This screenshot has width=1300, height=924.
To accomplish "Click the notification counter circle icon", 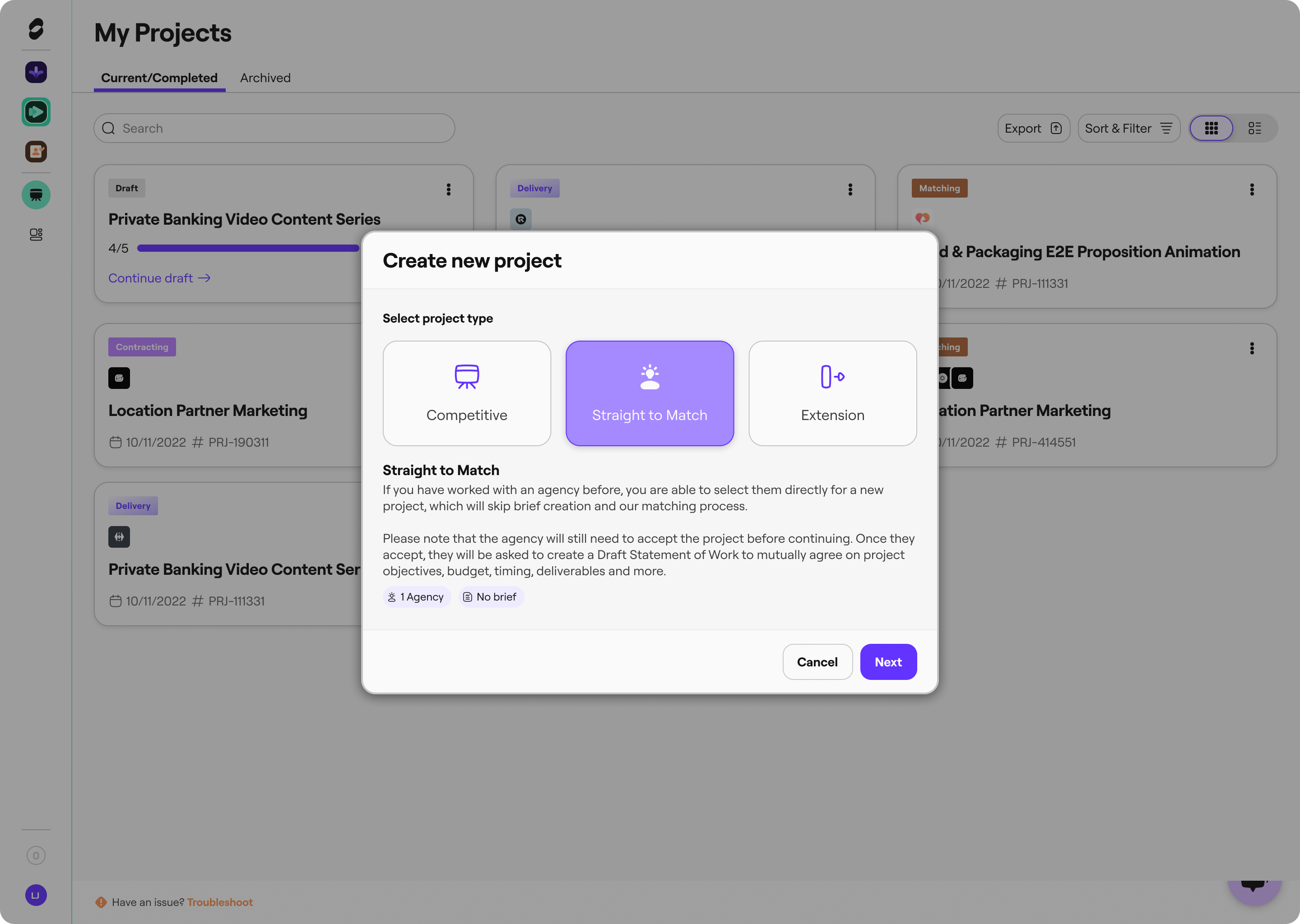I will tap(36, 855).
